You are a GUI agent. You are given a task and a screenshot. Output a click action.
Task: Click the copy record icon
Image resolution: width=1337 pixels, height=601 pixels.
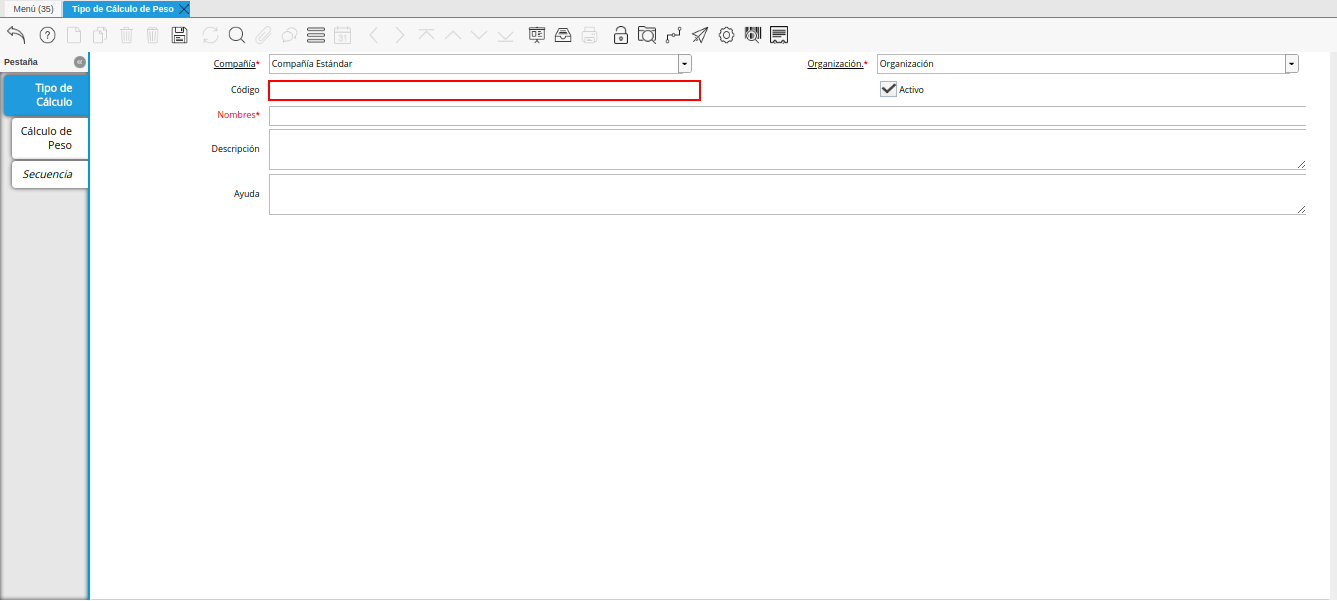[100, 35]
